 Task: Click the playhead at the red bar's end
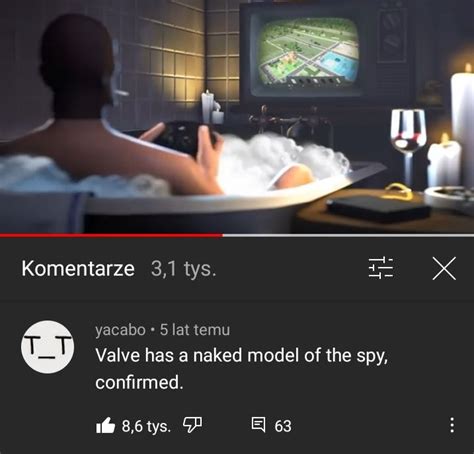222,235
